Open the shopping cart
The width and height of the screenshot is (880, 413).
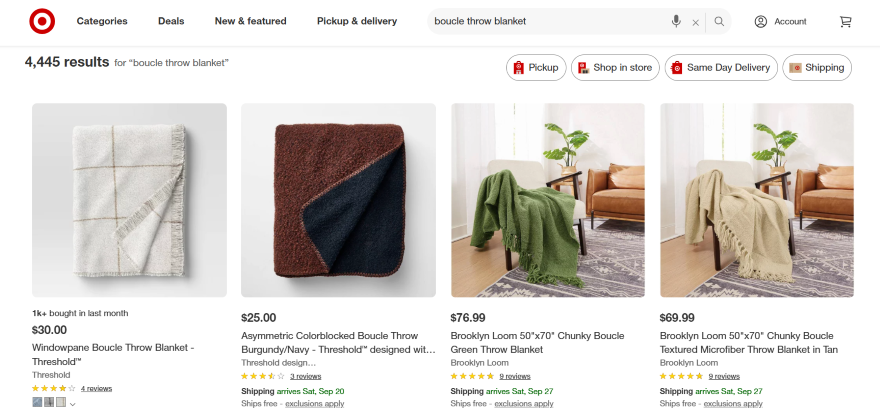[846, 21]
